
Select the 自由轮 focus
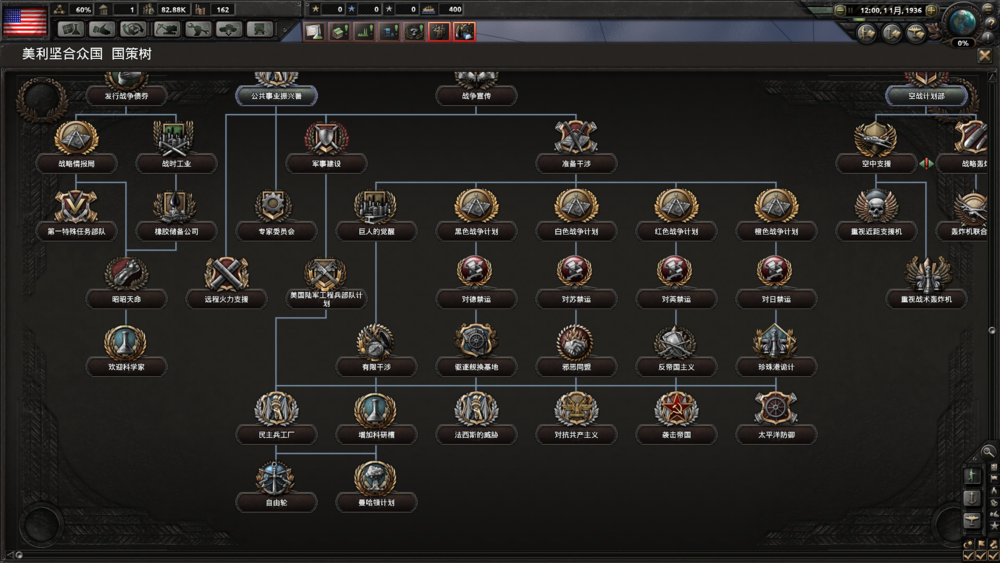[276, 486]
